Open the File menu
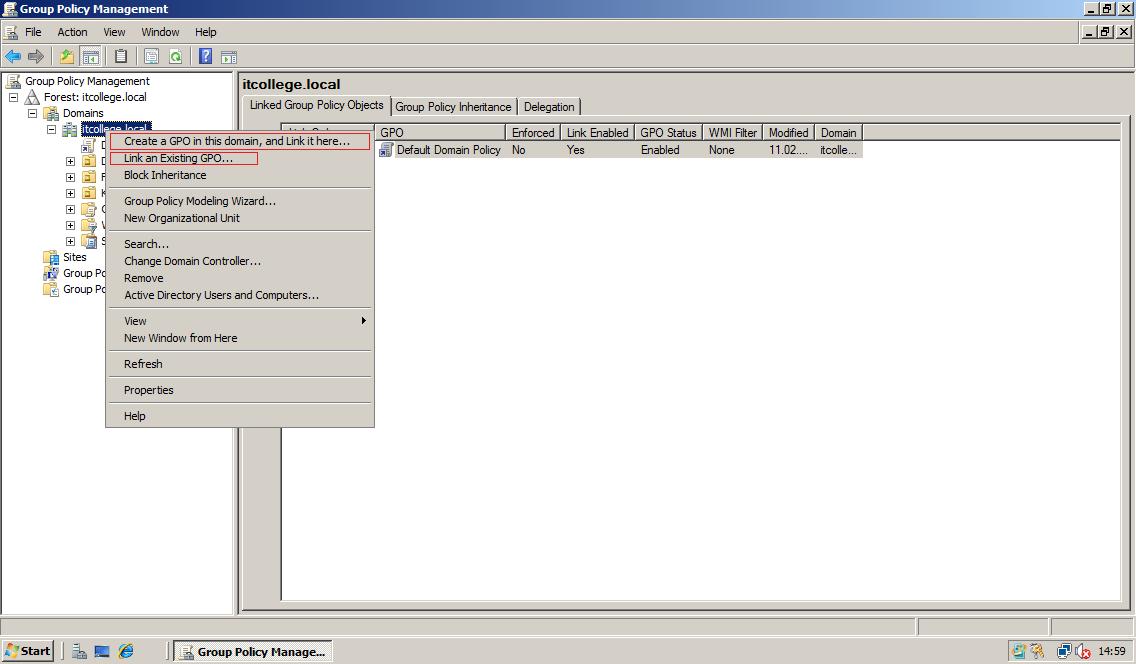The image size is (1136, 664). [x=33, y=32]
